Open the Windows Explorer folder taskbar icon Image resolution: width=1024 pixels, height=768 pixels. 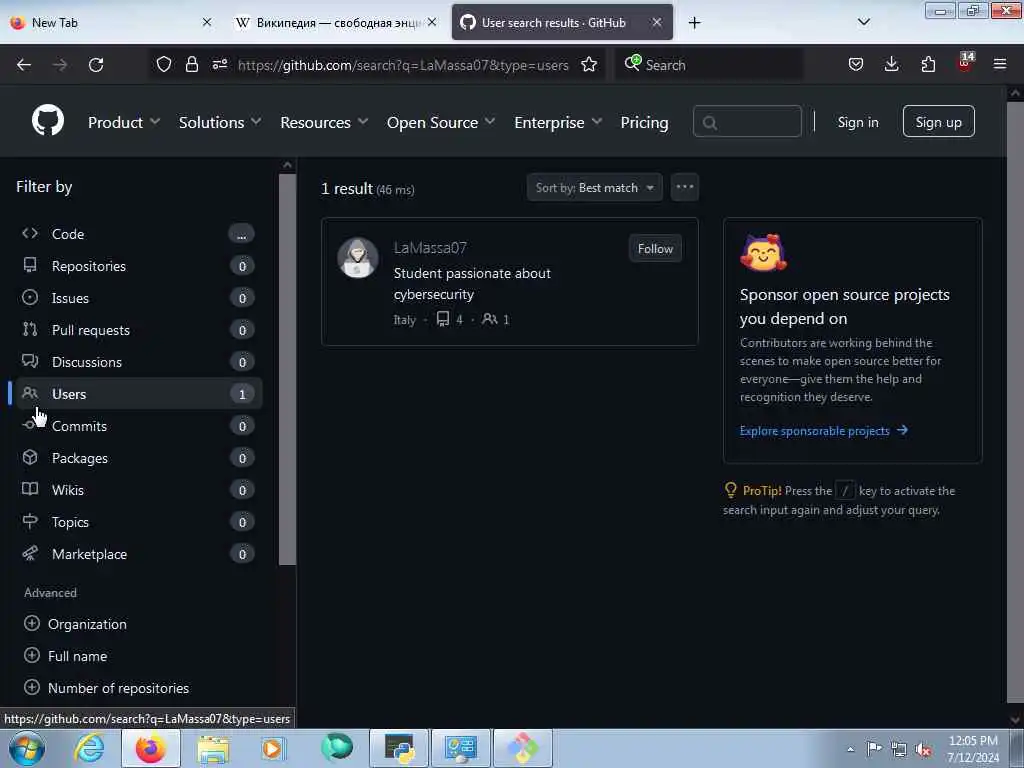coord(213,748)
